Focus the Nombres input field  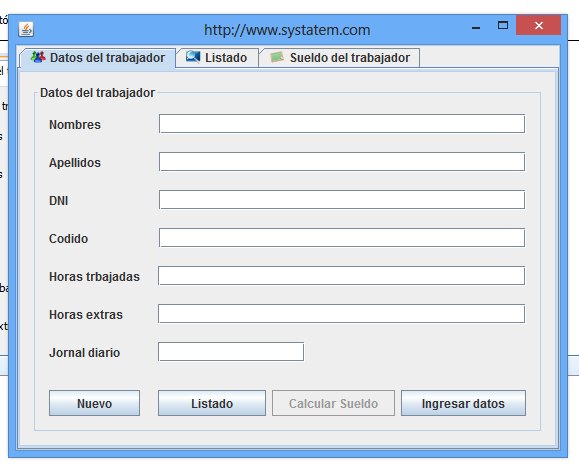click(342, 124)
